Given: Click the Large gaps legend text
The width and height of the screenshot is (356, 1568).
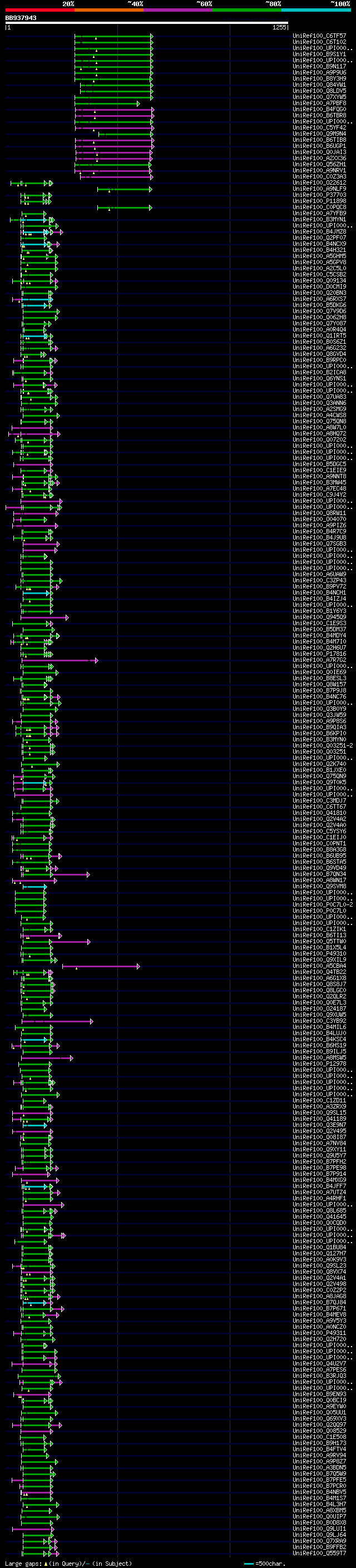Looking at the screenshot, I should [68, 1563].
